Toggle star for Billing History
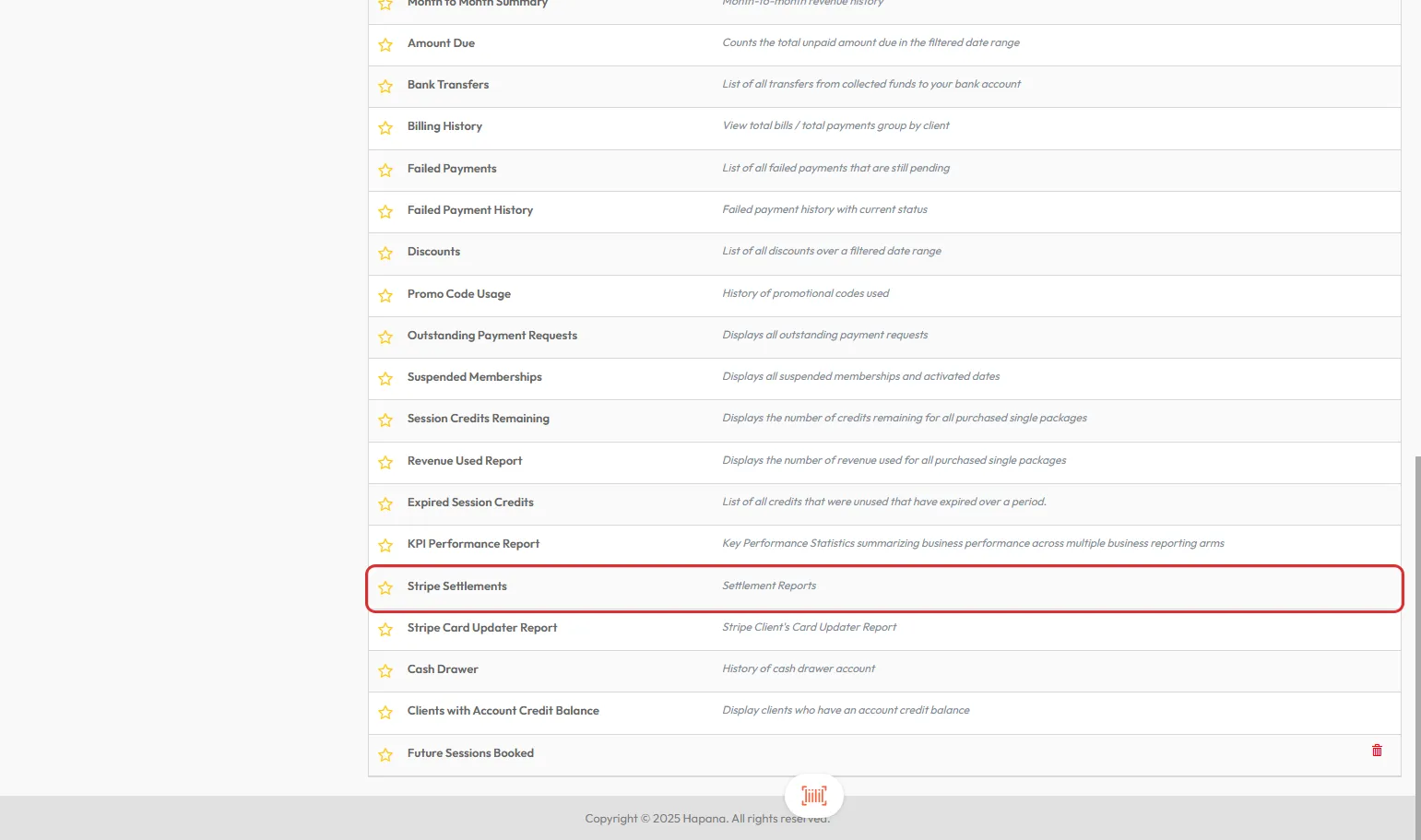The width and height of the screenshot is (1421, 840). 385,127
